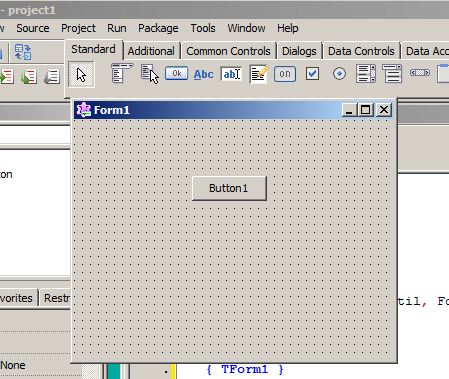Pick the TComboBox component icon
Screen dimensions: 449x379
coord(392,74)
